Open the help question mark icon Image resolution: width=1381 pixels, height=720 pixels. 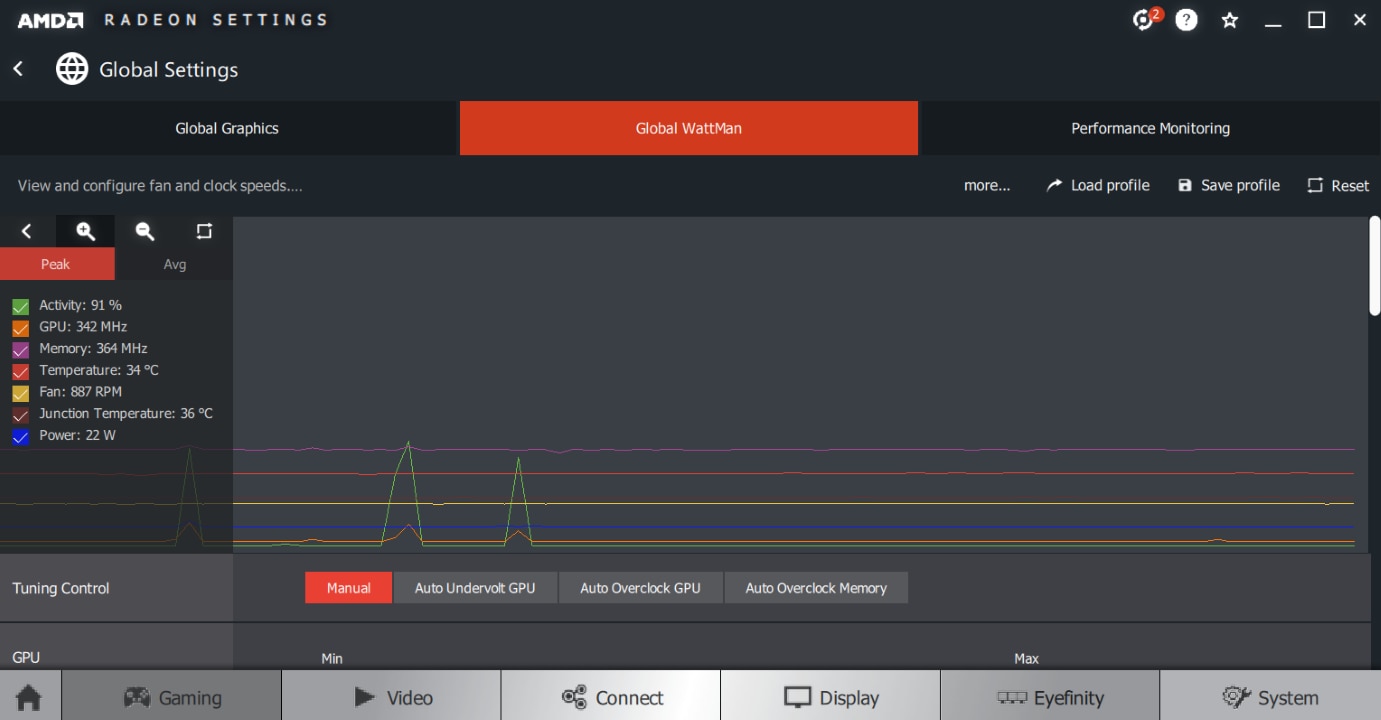pyautogui.click(x=1186, y=20)
